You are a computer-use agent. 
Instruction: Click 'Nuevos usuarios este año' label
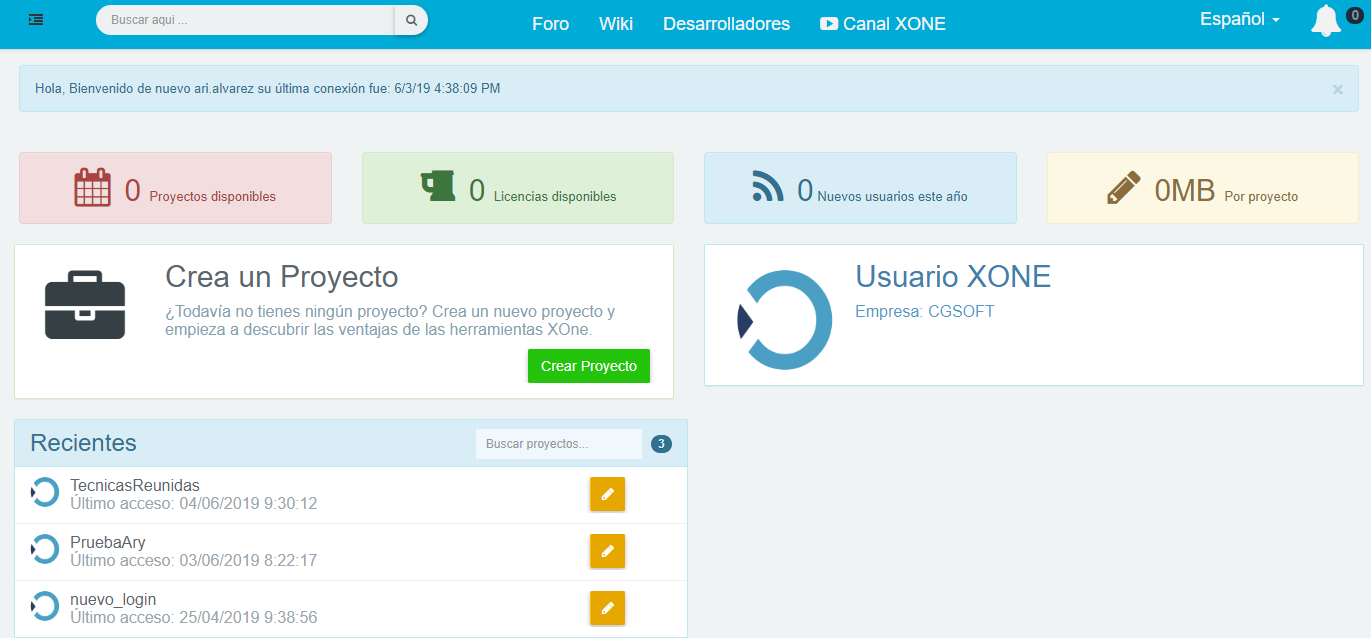coord(892,197)
